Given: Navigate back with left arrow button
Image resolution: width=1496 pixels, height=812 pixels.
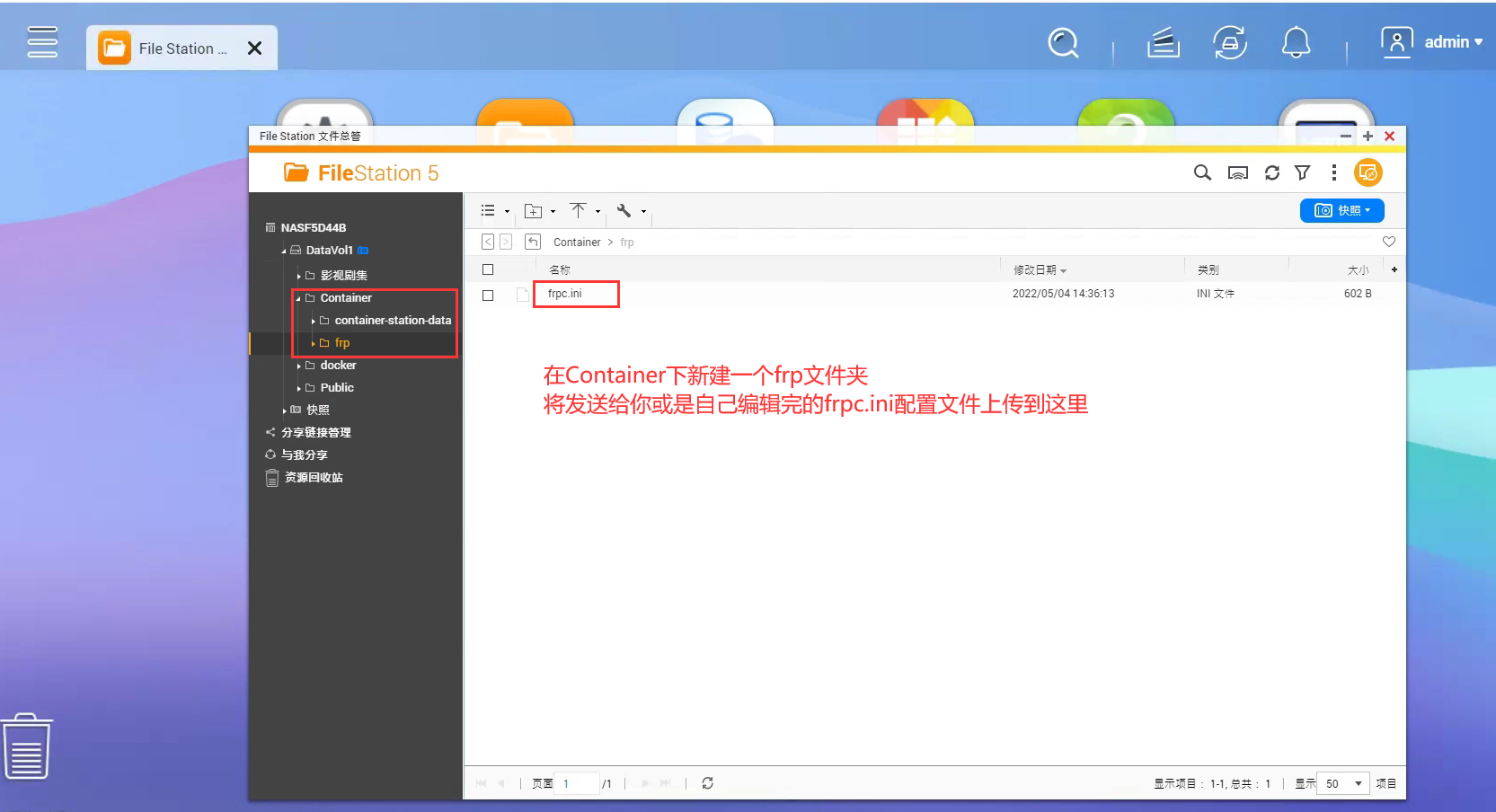Looking at the screenshot, I should coord(488,242).
